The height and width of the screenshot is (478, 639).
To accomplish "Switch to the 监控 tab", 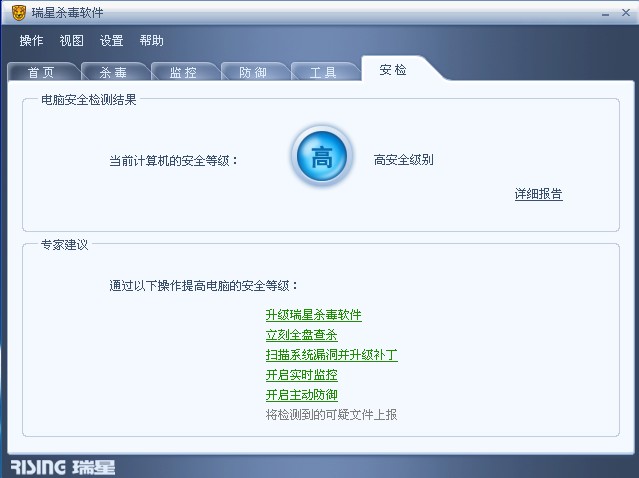I will point(183,72).
